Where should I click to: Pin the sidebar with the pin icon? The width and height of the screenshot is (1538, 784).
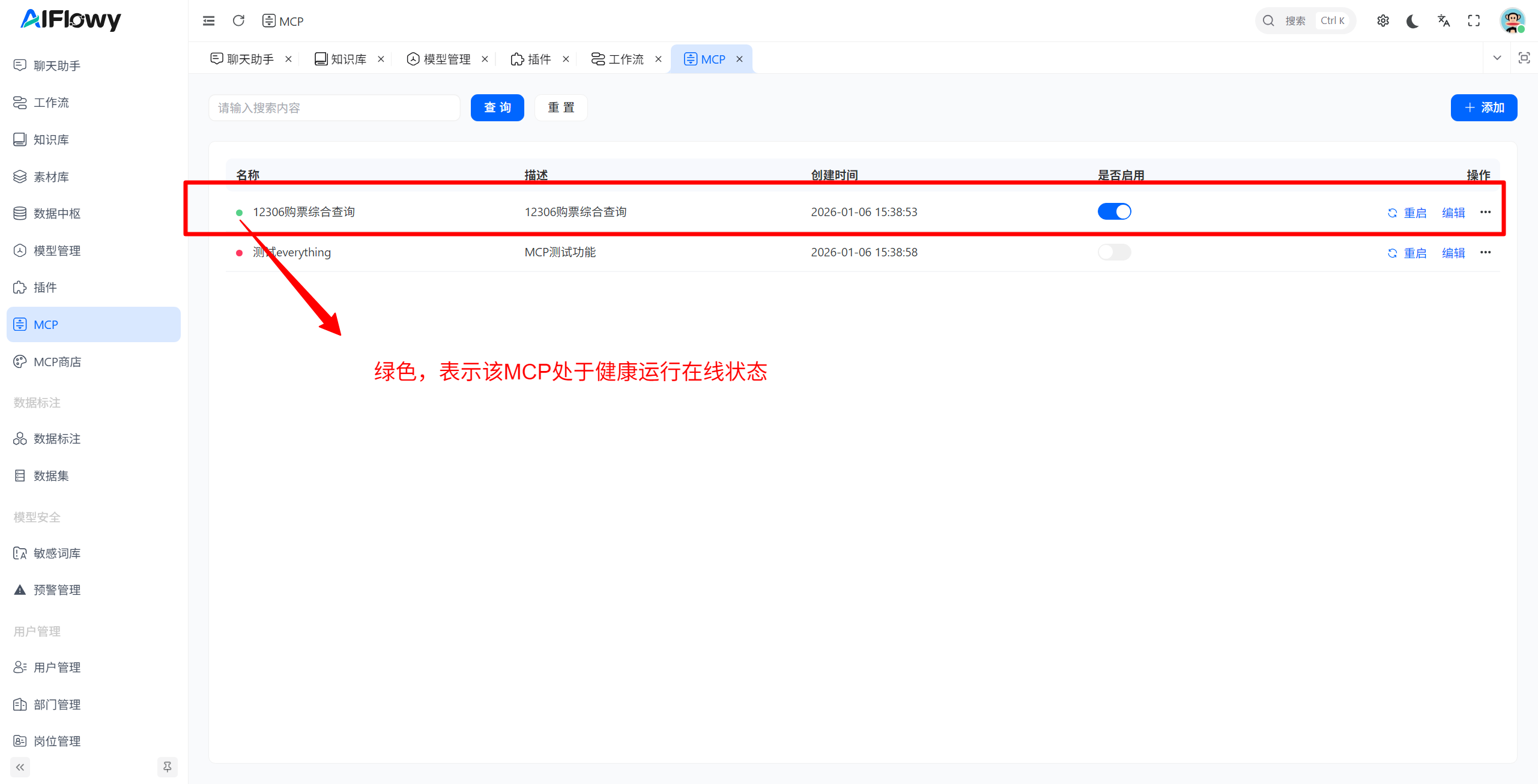[167, 767]
